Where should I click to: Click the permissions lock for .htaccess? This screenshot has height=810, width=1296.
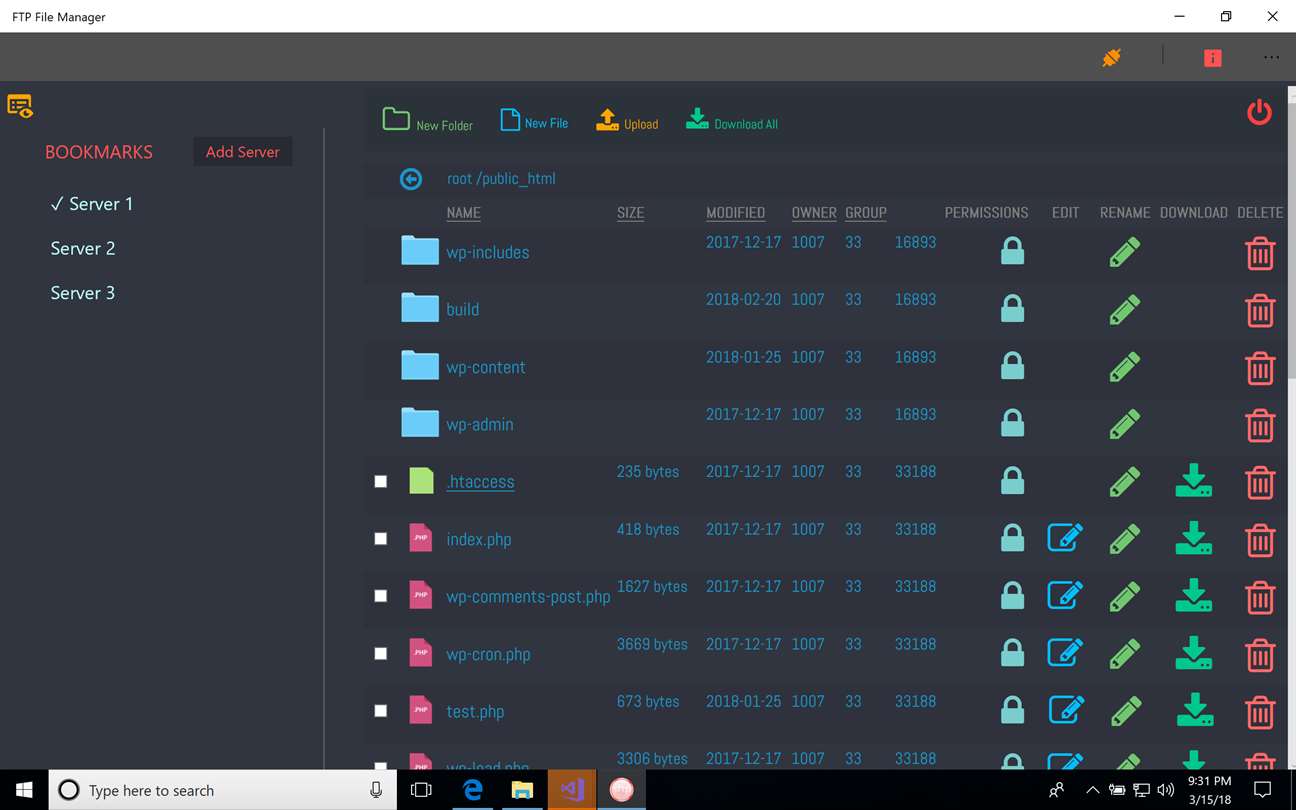click(x=1012, y=481)
